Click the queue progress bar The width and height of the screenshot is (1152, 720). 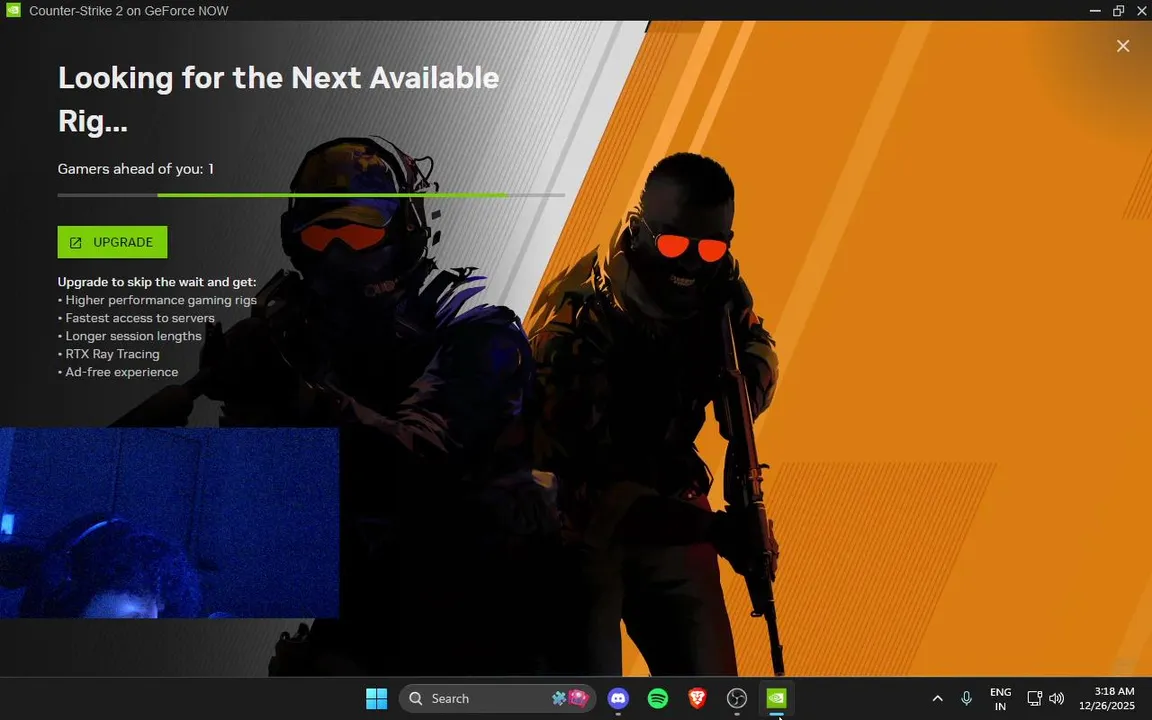(311, 195)
